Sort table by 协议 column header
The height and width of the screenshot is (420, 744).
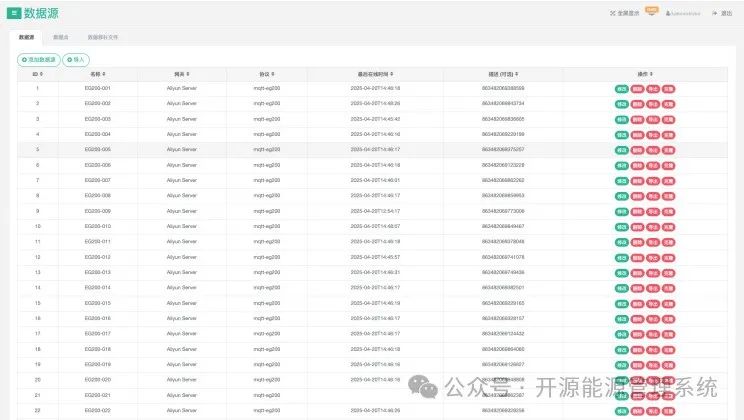267,74
